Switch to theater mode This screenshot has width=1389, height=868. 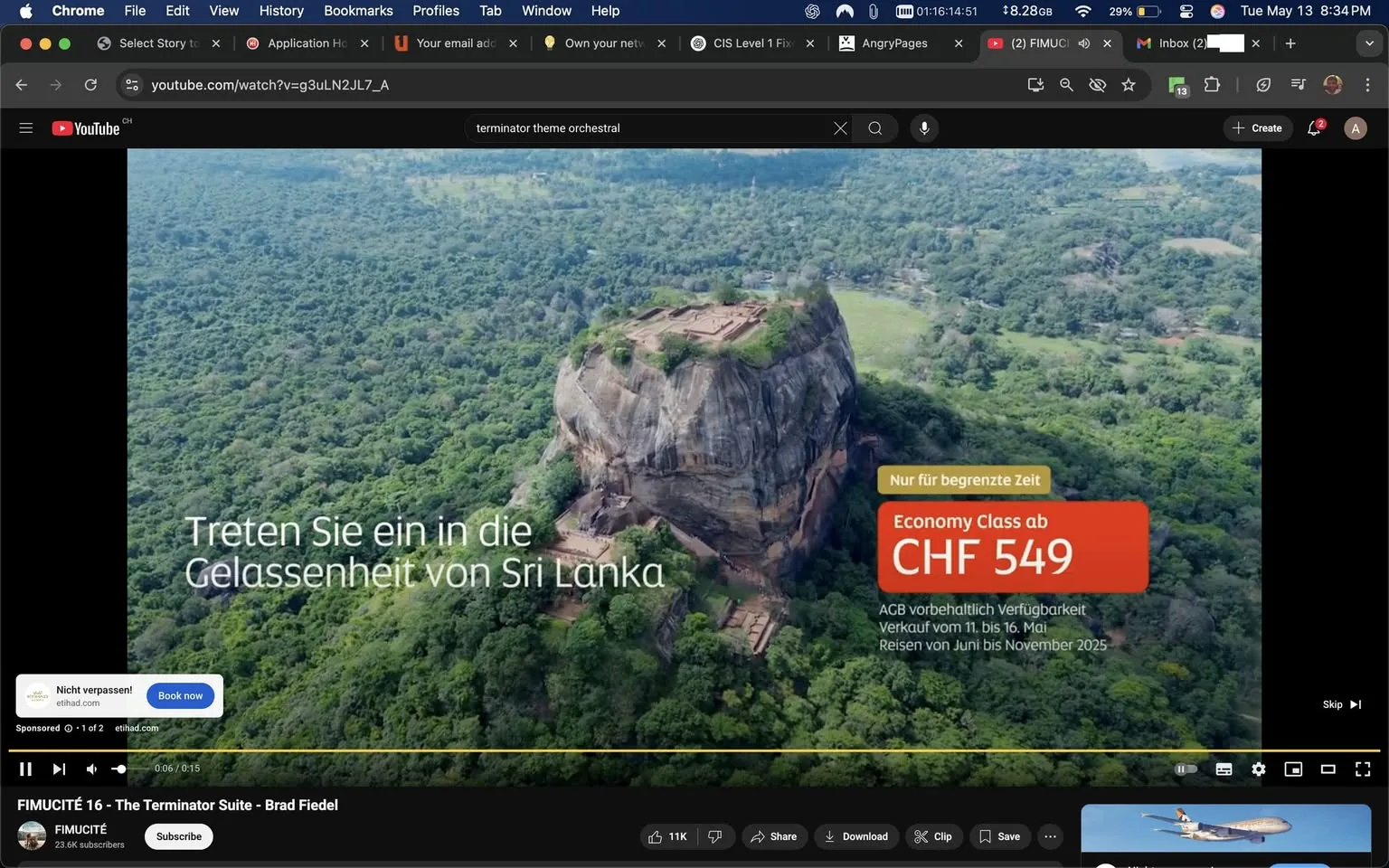click(1328, 769)
